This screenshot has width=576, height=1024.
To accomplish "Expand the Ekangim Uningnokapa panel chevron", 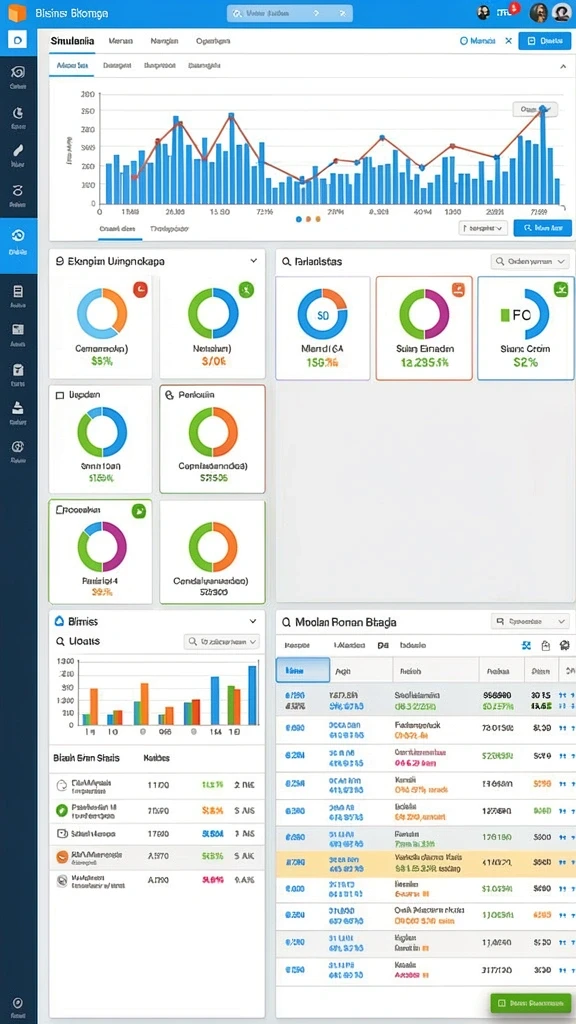I will click(253, 261).
